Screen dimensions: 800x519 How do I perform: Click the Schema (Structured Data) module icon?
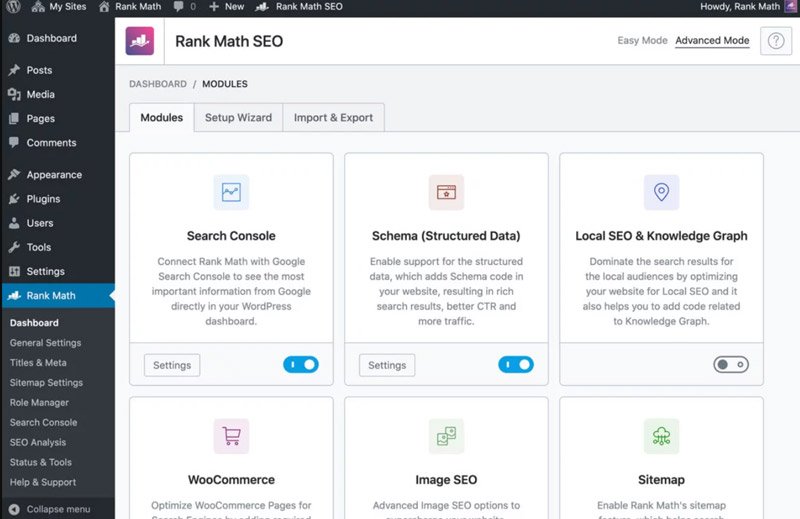(446, 192)
